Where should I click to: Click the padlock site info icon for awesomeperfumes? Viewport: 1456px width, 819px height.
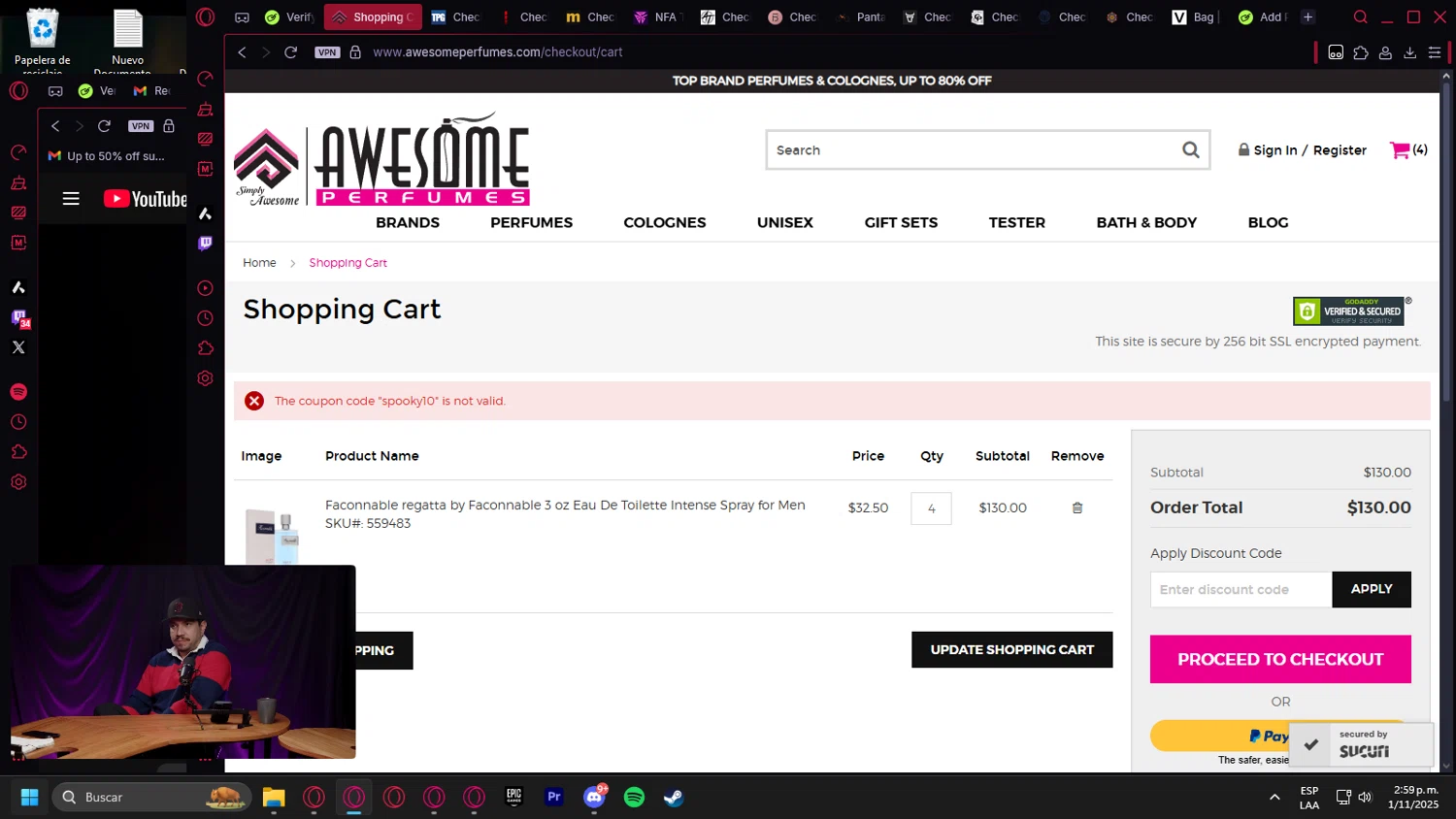coord(355,52)
